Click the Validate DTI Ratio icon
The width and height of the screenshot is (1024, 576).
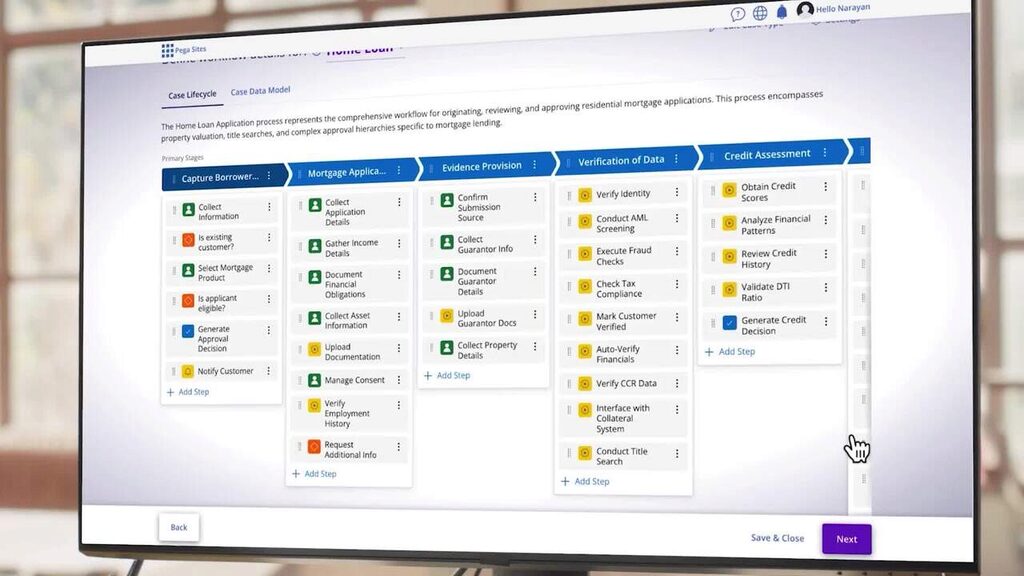click(x=729, y=289)
